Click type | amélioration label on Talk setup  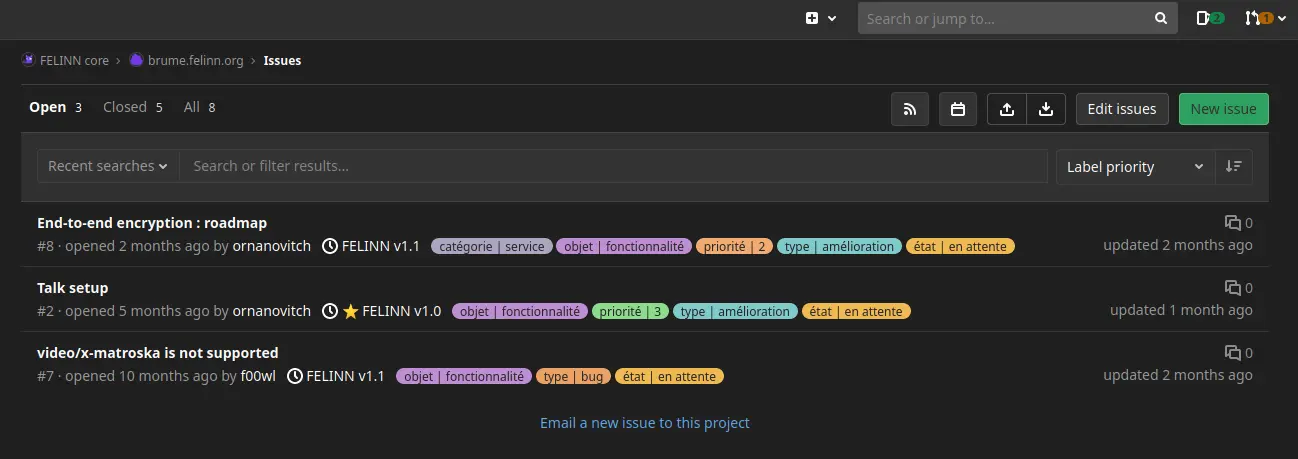(x=735, y=311)
